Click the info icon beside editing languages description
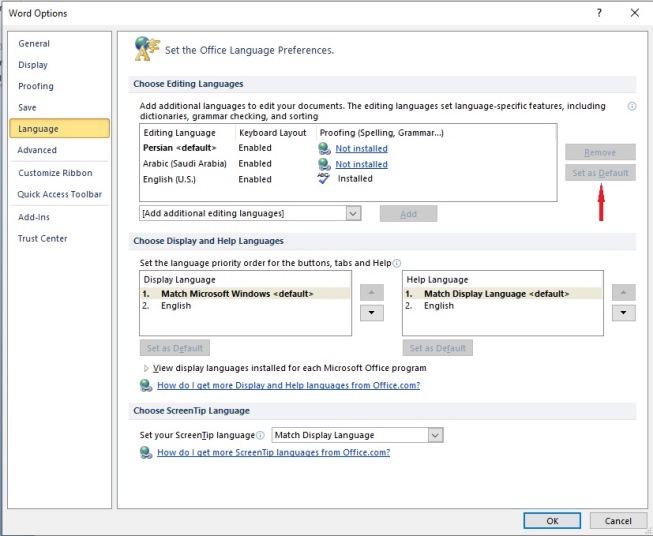The height and width of the screenshot is (536, 653). 632,106
